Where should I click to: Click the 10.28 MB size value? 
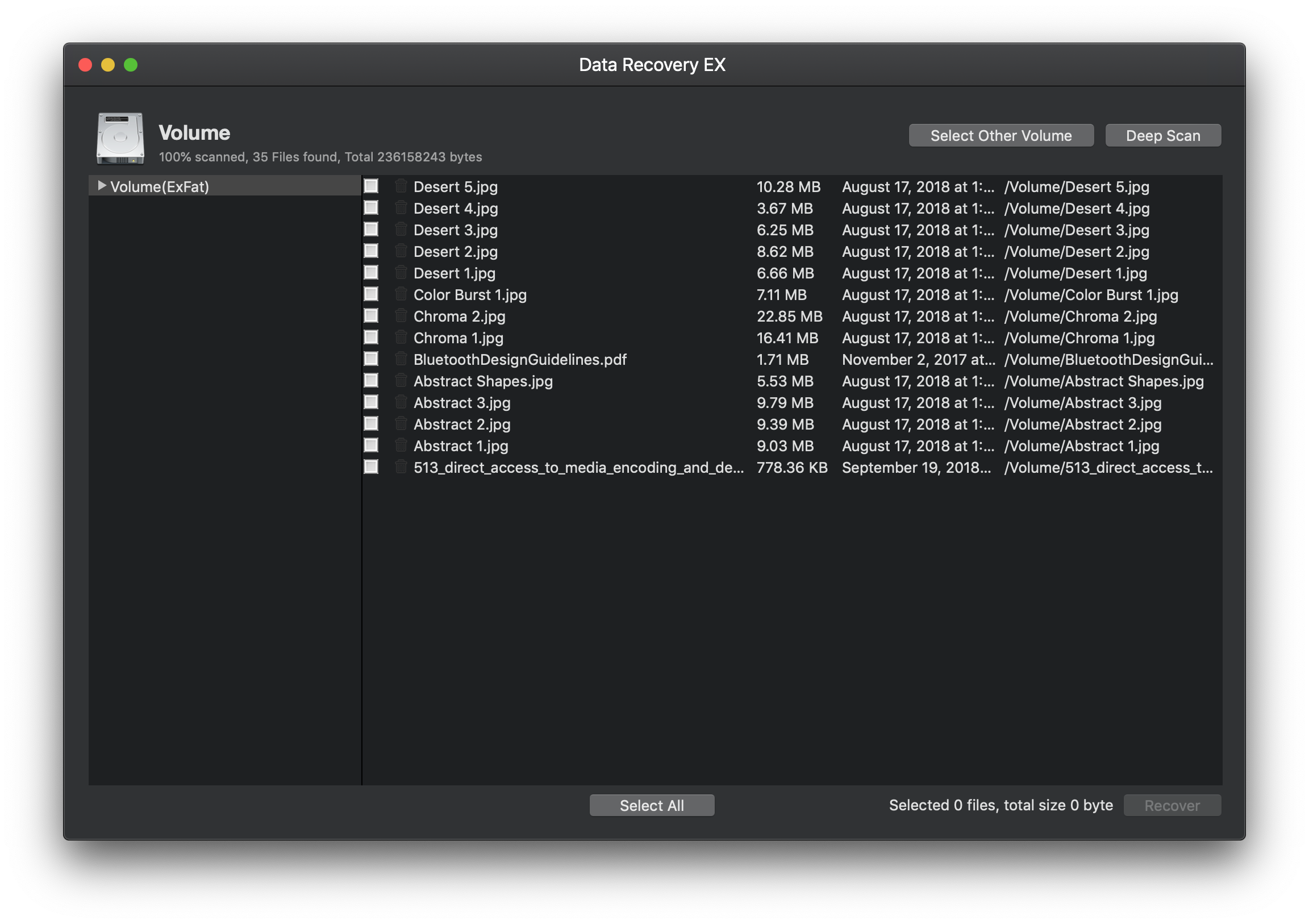point(789,187)
